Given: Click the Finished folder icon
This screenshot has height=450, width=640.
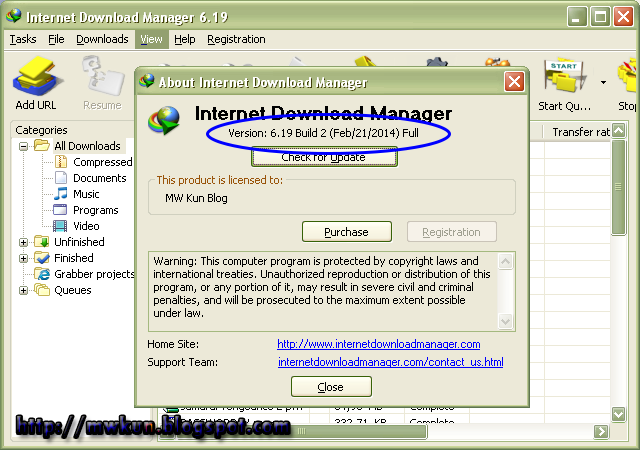Looking at the screenshot, I should (42, 258).
